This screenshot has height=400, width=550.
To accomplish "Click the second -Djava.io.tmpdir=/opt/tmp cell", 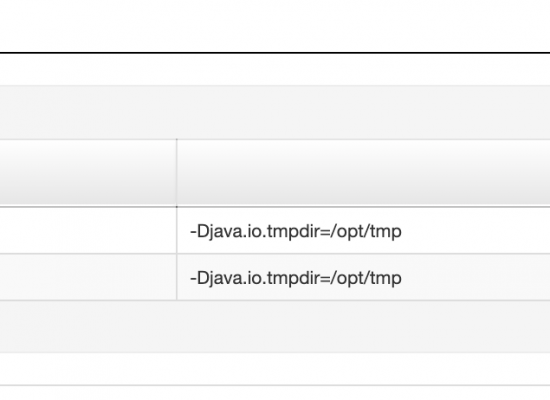I will (x=363, y=277).
